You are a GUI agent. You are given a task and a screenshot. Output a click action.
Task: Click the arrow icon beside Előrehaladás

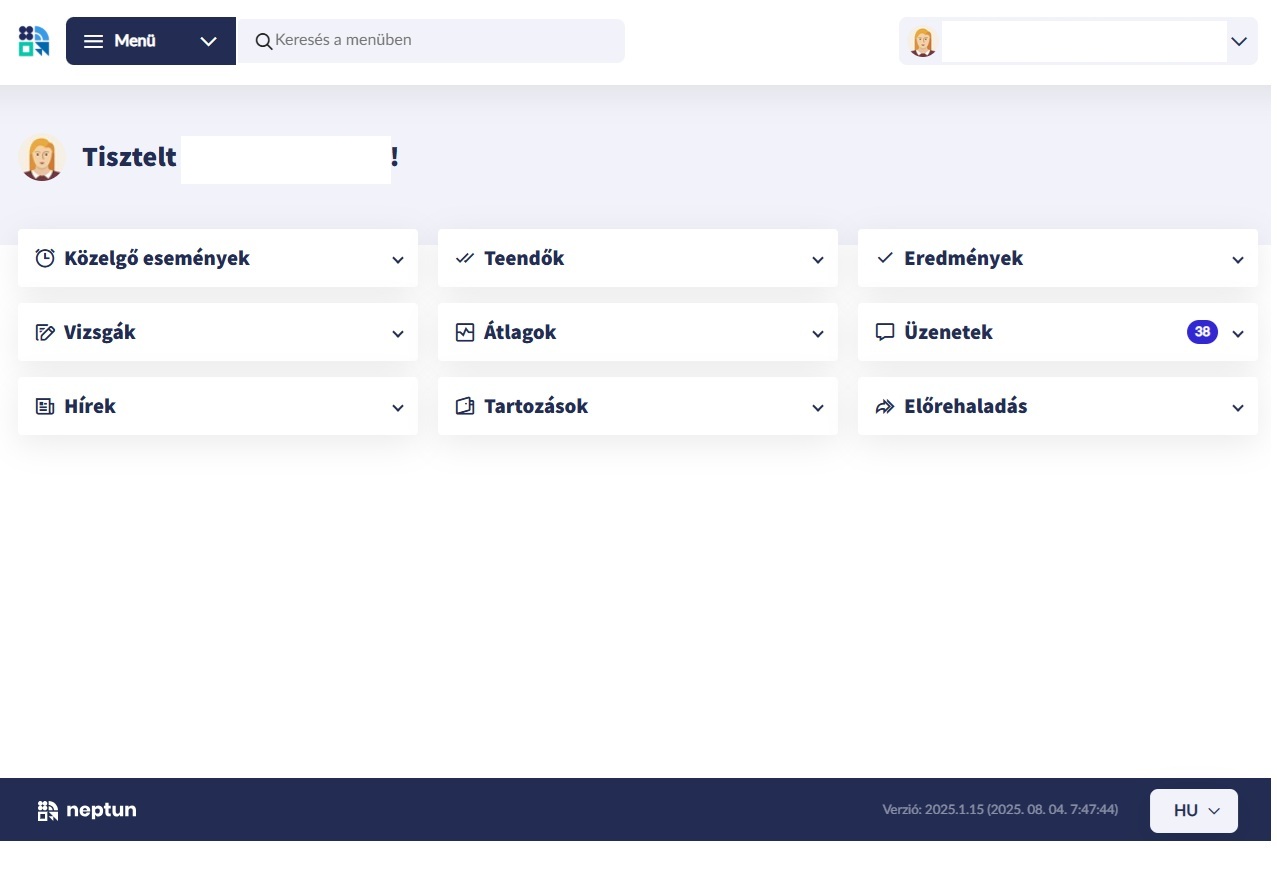point(885,407)
